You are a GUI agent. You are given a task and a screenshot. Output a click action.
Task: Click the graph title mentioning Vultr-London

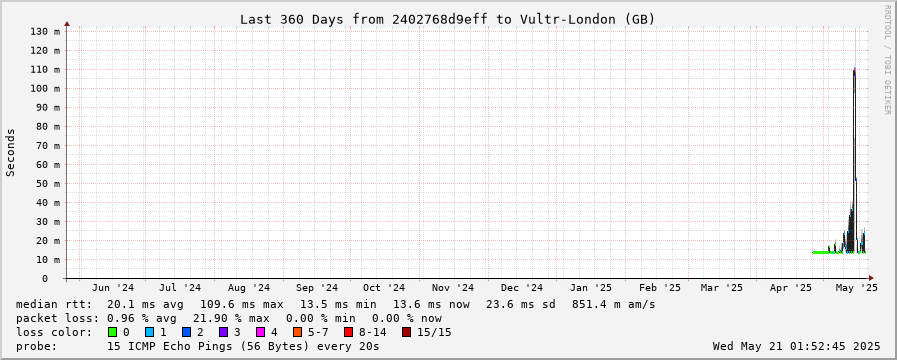(x=447, y=19)
